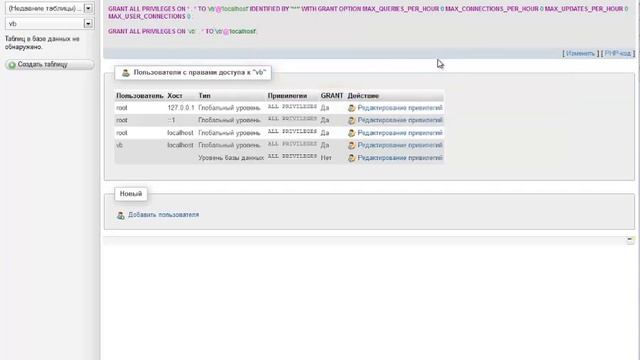This screenshot has height=360, width=640.
Task: Open the PHP-код link
Action: click(618, 53)
